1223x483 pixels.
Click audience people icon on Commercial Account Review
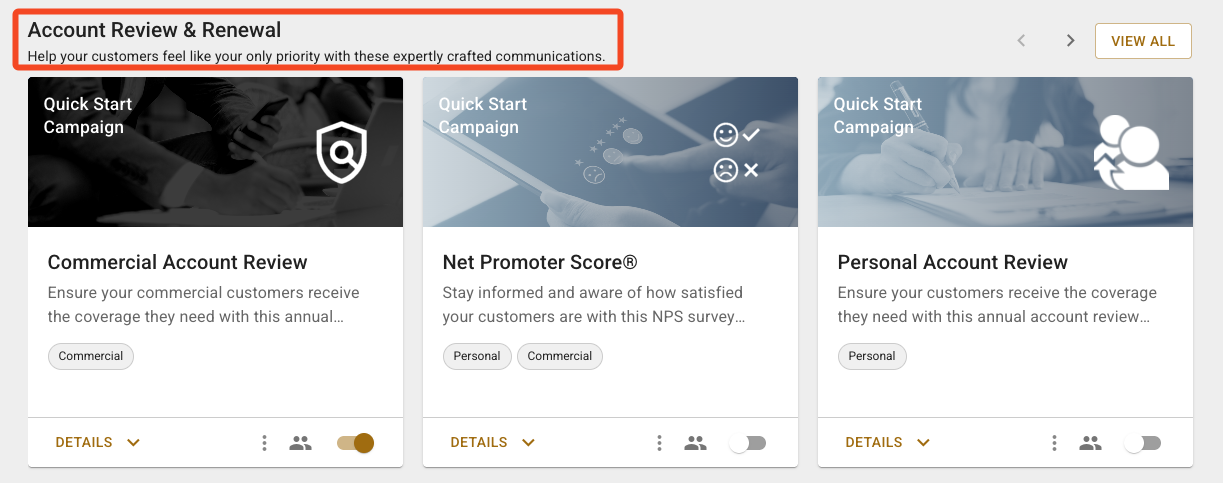pos(300,443)
